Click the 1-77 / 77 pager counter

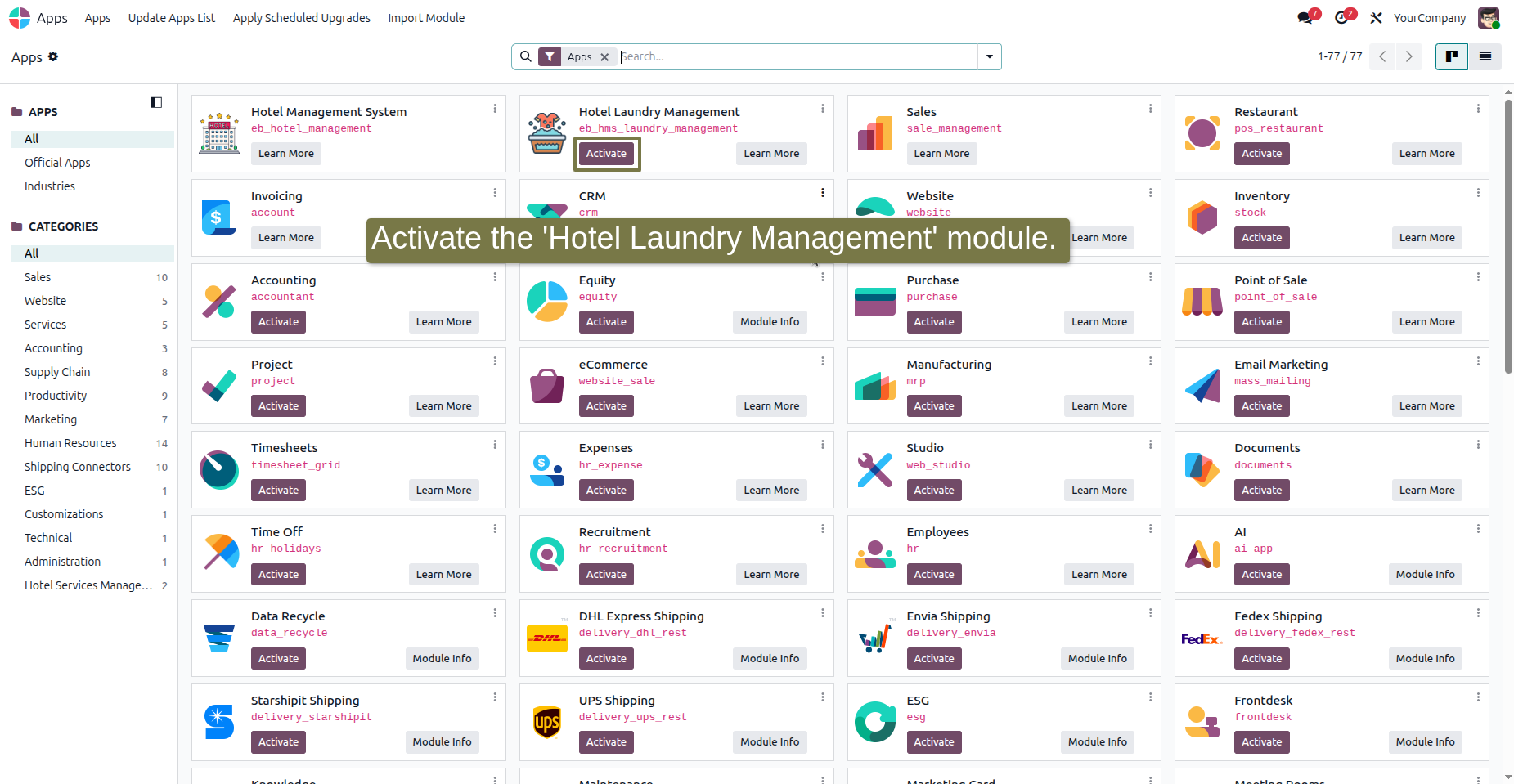tap(1340, 56)
